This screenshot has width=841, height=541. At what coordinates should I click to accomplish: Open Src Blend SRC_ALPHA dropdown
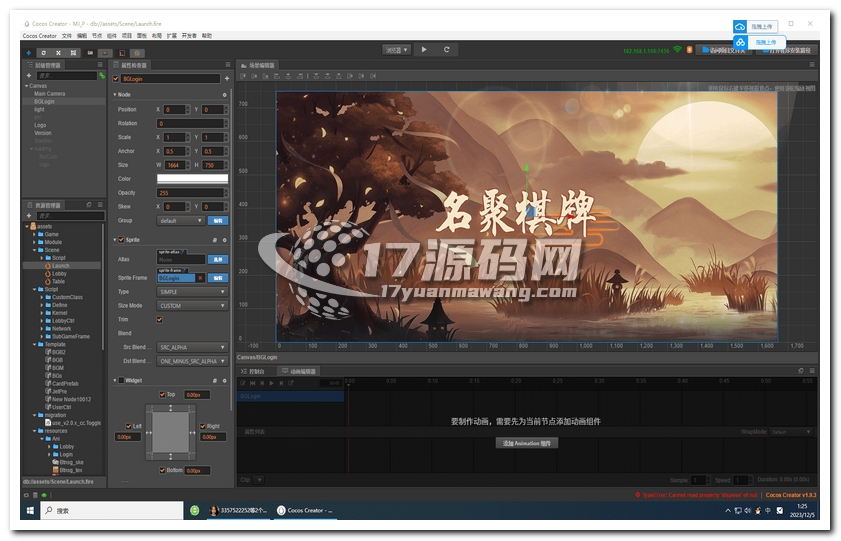point(192,347)
